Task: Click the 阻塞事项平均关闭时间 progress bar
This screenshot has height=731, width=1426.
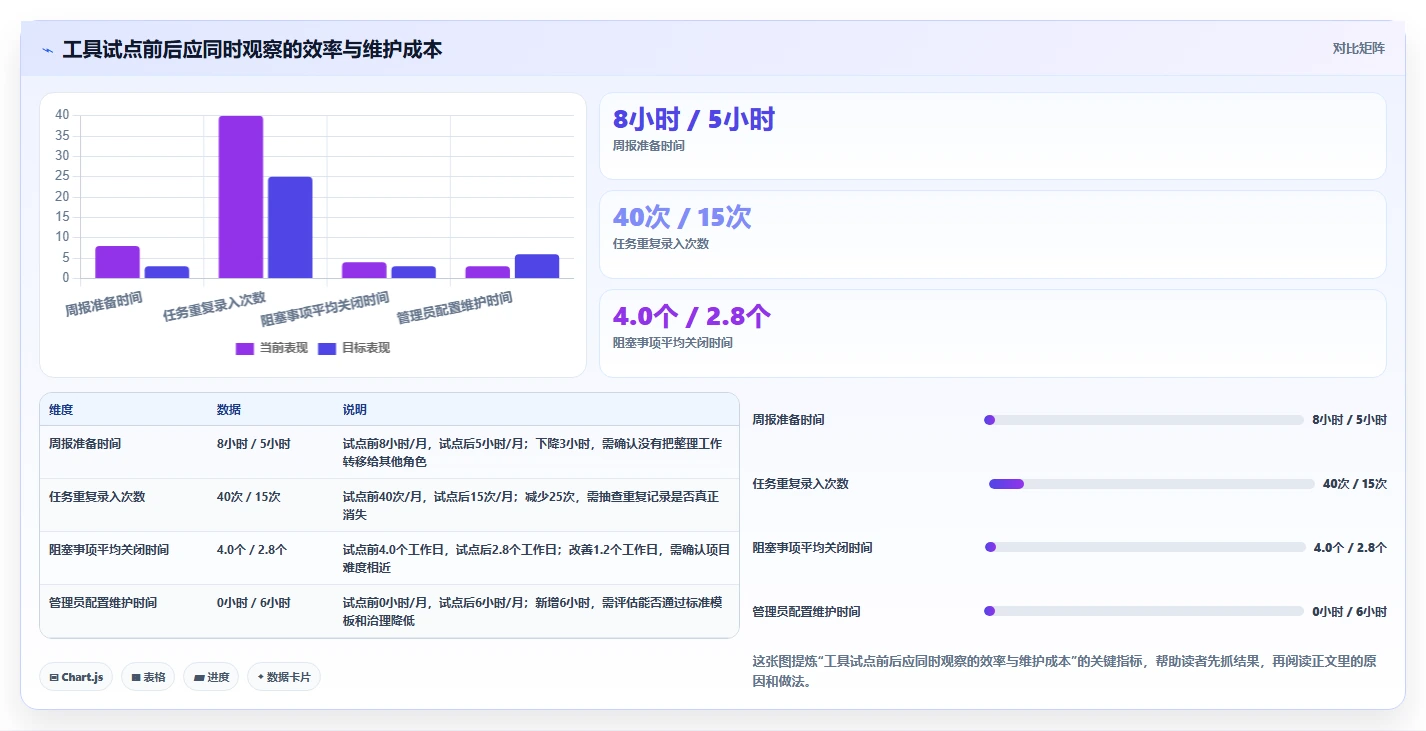Action: (x=1145, y=547)
